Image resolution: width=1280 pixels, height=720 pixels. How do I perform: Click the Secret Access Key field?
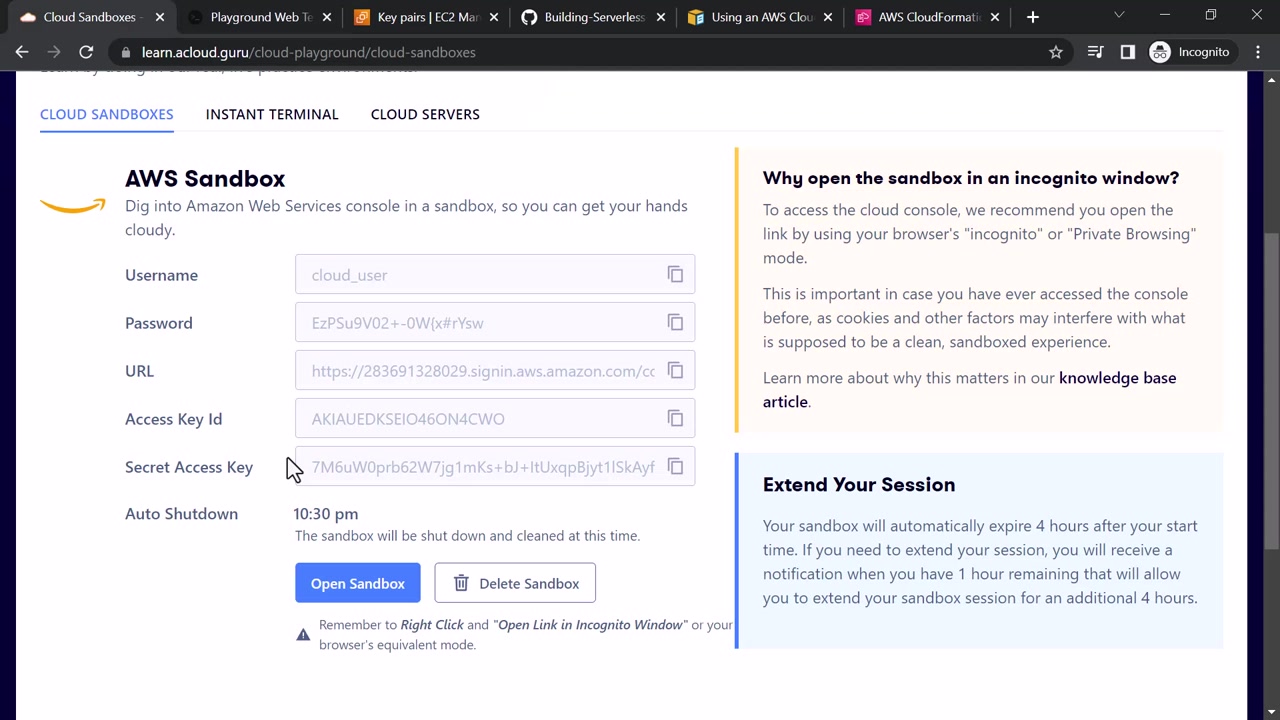[495, 467]
